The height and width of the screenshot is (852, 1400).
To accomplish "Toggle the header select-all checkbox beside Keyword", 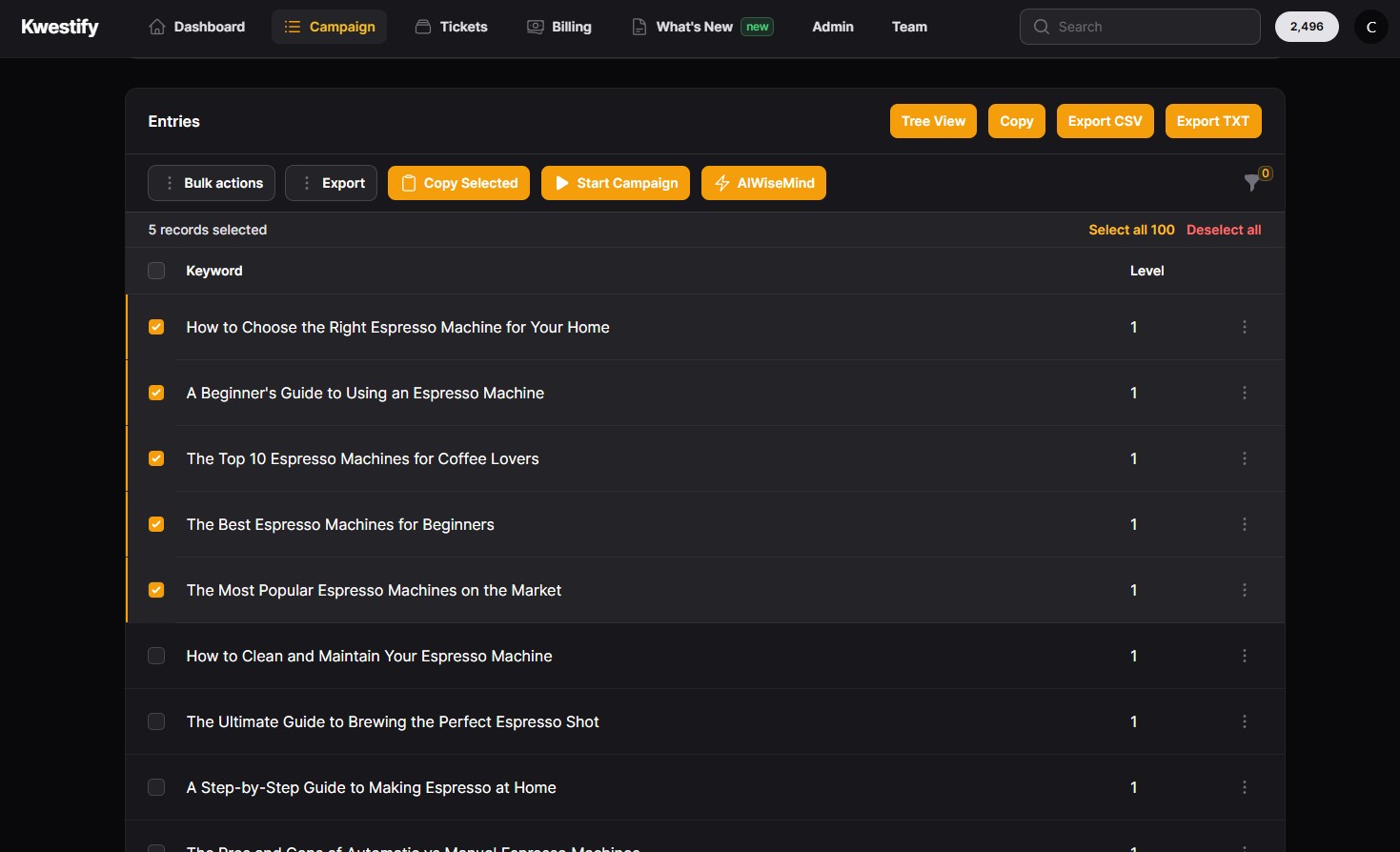I will 156,271.
